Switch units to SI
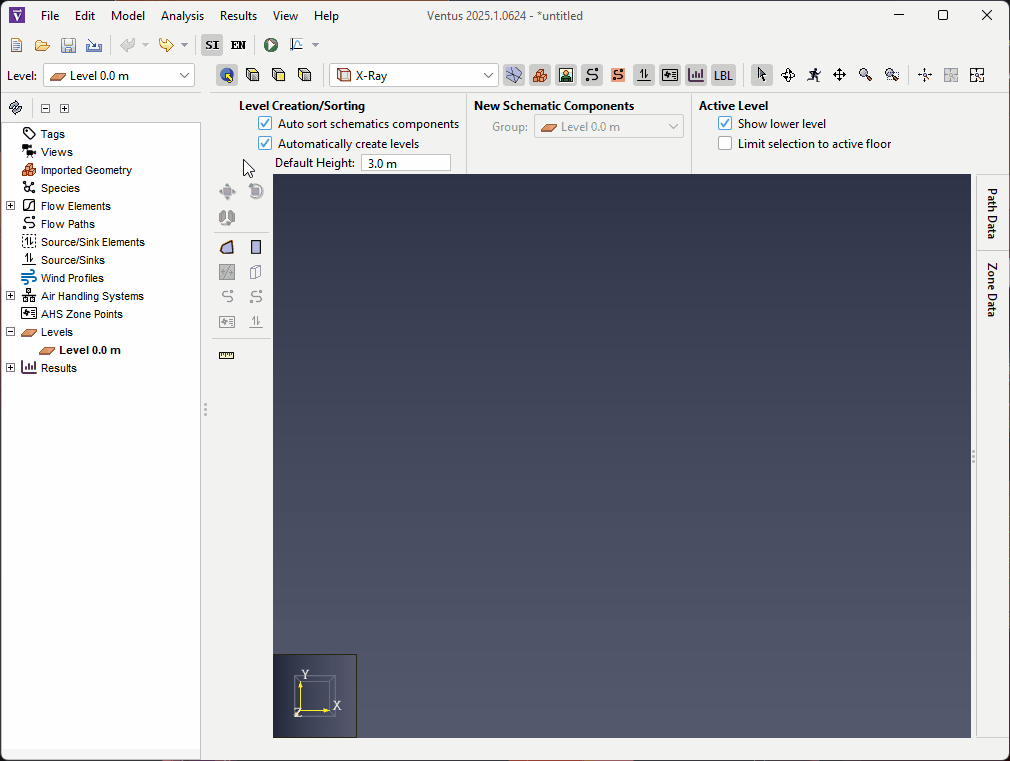Screen dimensions: 1010x761 (x=212, y=45)
